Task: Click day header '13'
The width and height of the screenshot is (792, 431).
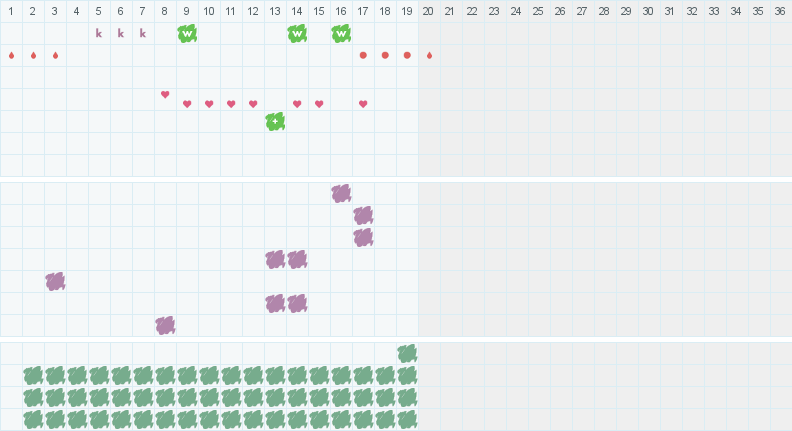Action: (275, 11)
